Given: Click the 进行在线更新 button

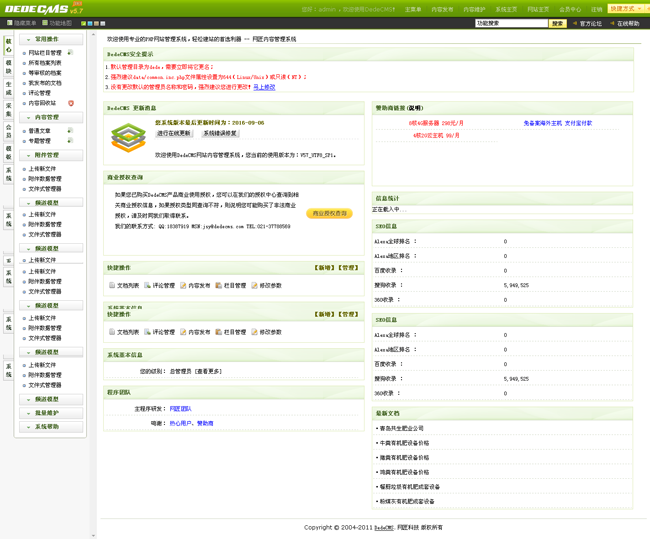Looking at the screenshot, I should (174, 133).
